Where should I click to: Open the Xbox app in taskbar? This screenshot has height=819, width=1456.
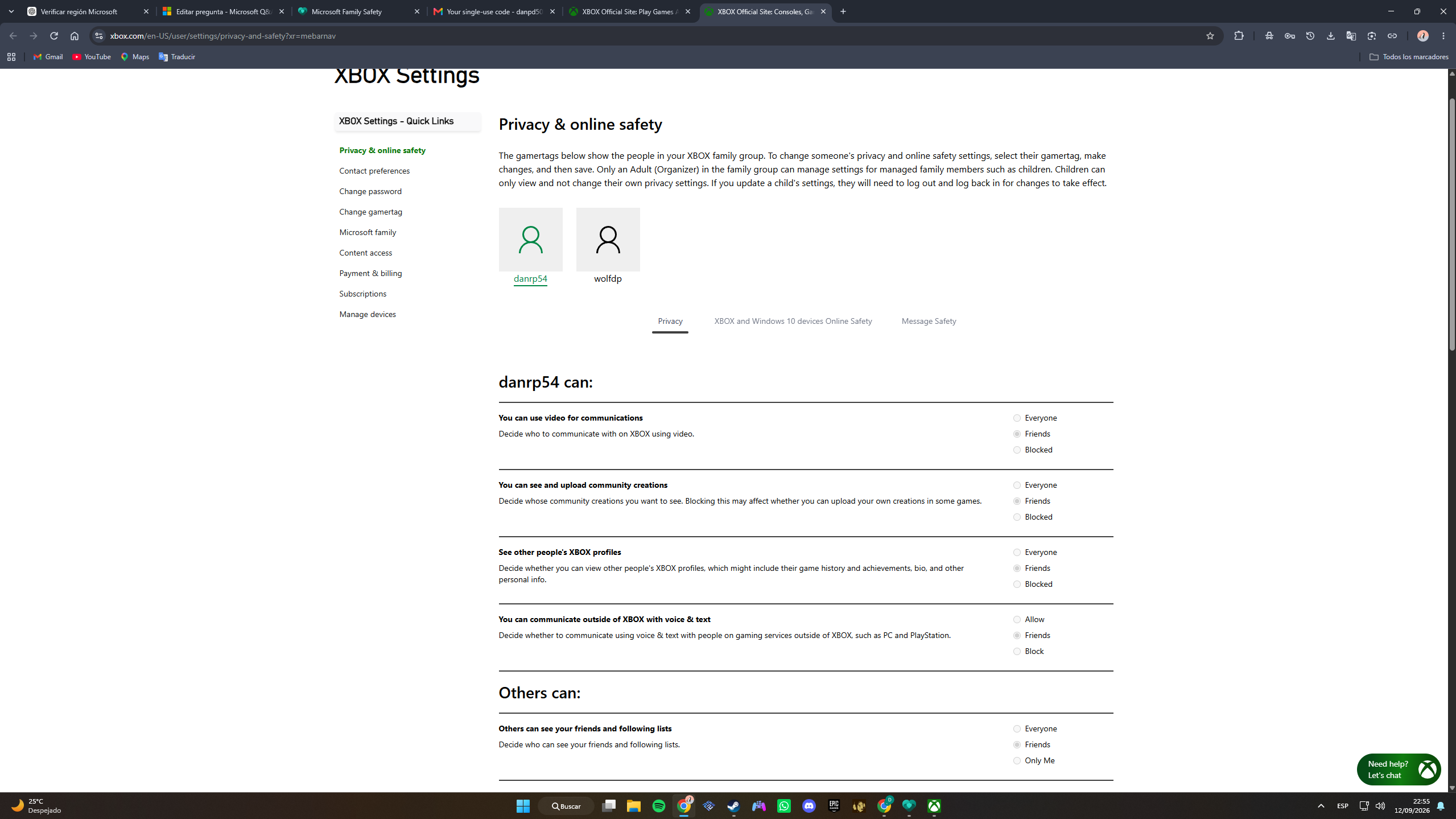pyautogui.click(x=934, y=806)
